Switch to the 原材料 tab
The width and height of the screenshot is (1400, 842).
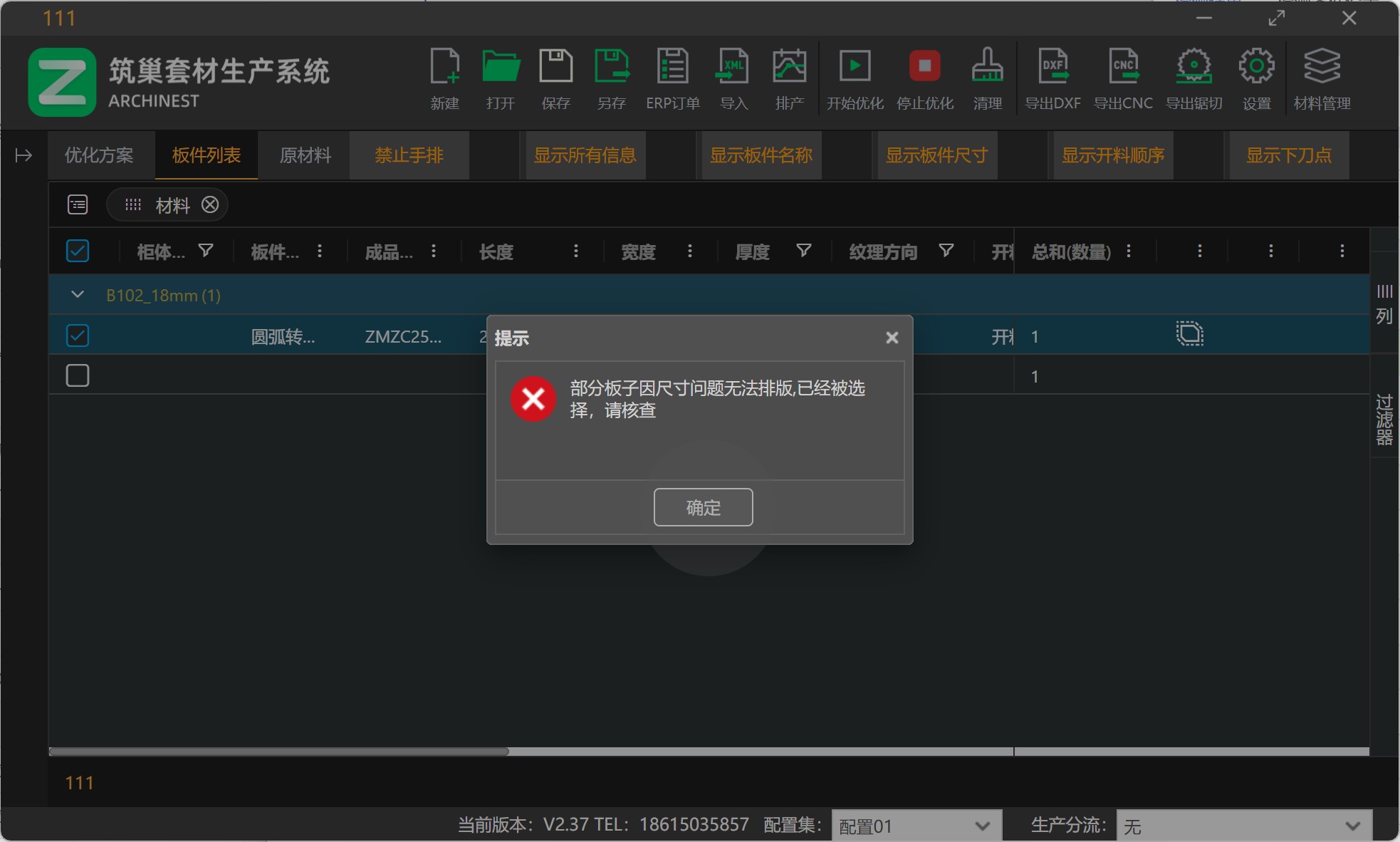305,155
